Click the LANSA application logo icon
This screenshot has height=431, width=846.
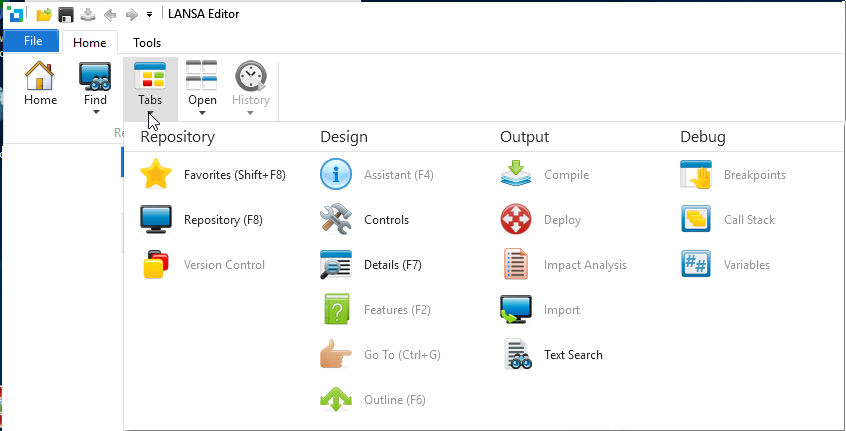click(x=16, y=15)
